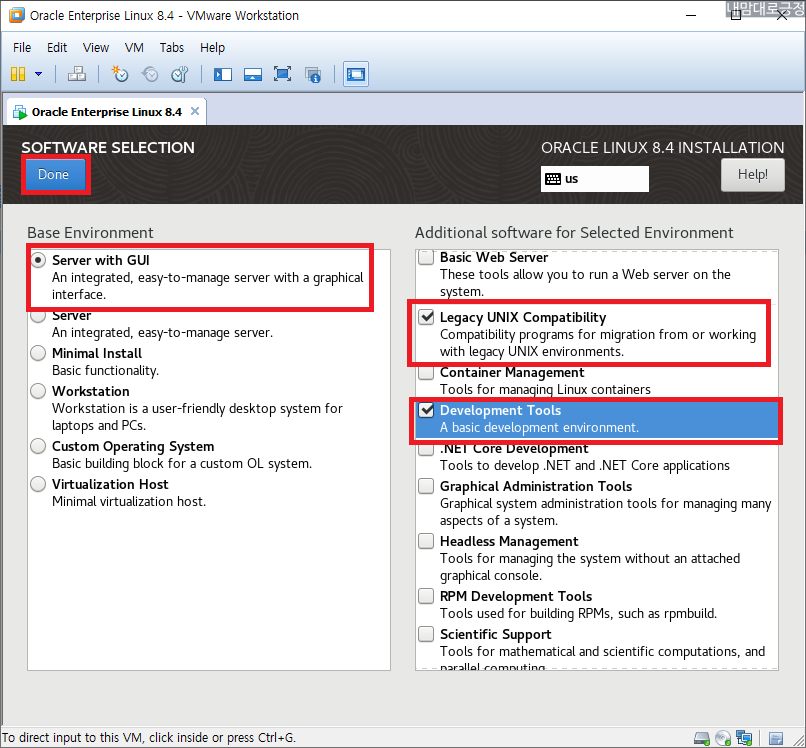Check the Headless Management checkbox

click(426, 541)
